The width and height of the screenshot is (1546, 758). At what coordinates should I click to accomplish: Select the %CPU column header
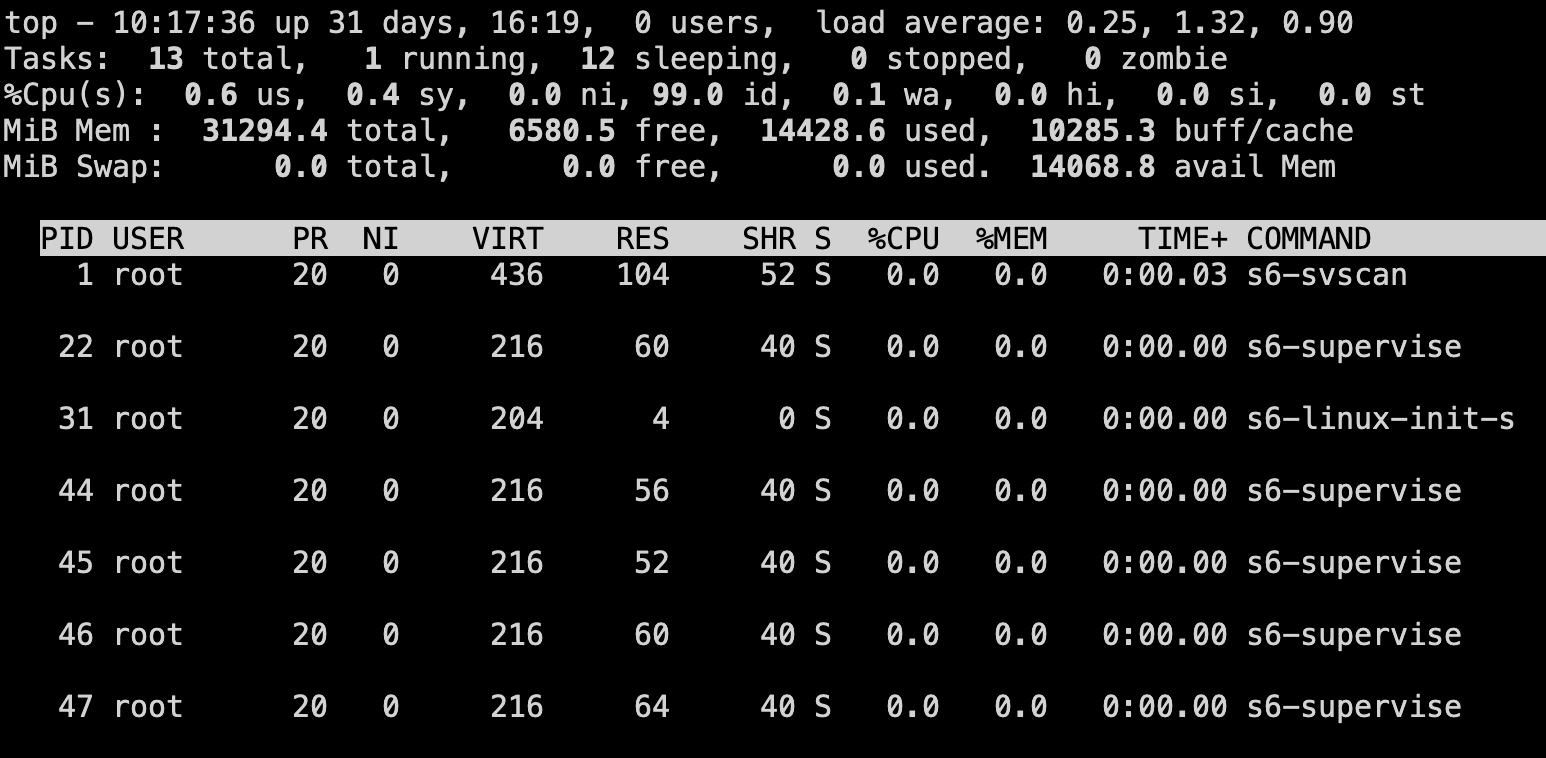point(903,239)
